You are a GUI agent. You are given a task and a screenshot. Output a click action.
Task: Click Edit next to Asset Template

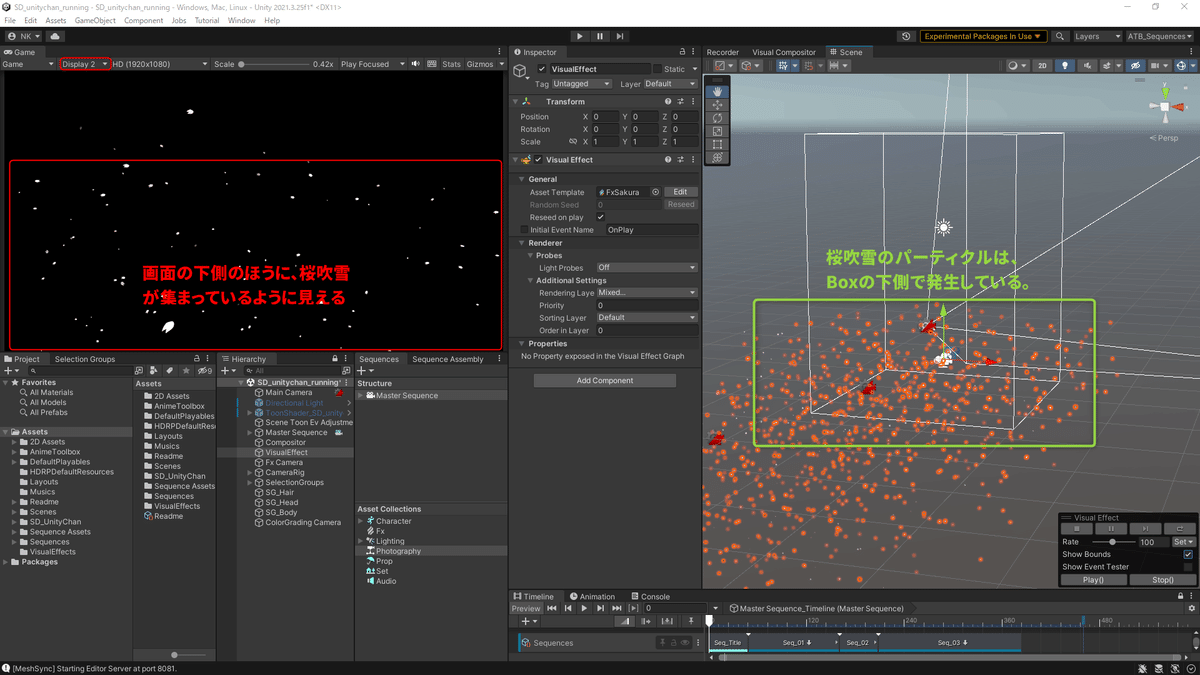(x=680, y=192)
